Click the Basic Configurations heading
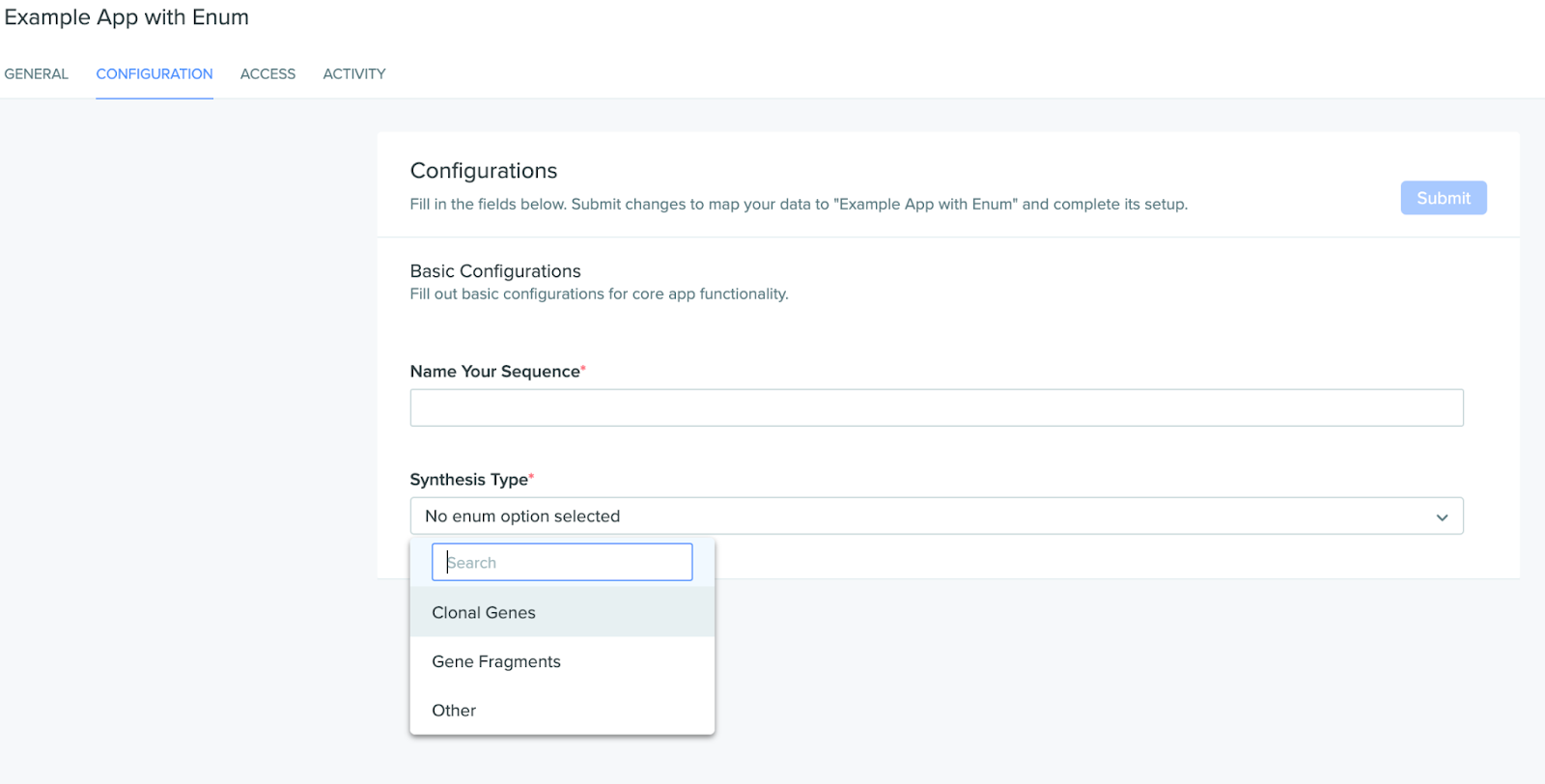1545x784 pixels. click(x=495, y=271)
